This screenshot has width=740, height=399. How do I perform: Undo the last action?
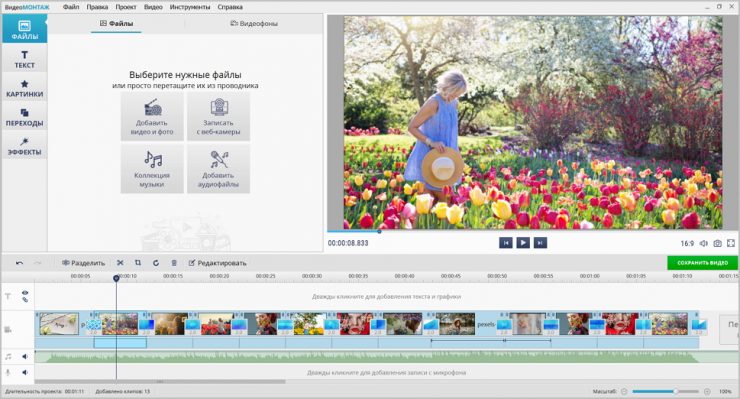19,263
